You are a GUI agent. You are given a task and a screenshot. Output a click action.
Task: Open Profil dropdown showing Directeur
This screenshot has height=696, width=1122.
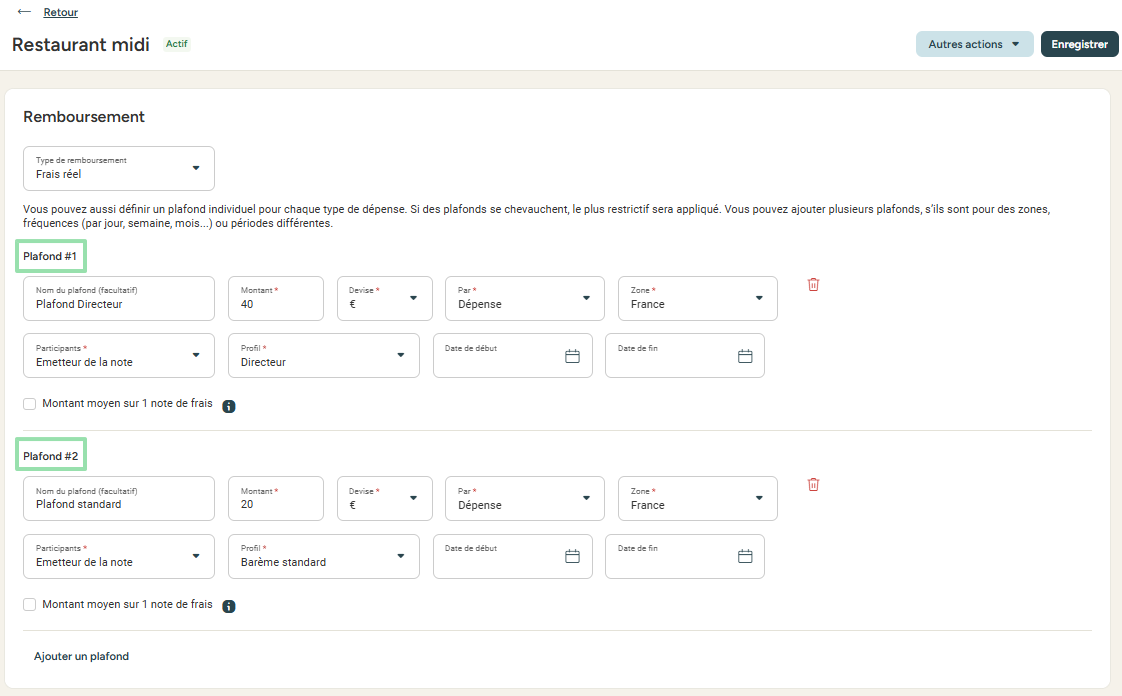[x=324, y=356]
